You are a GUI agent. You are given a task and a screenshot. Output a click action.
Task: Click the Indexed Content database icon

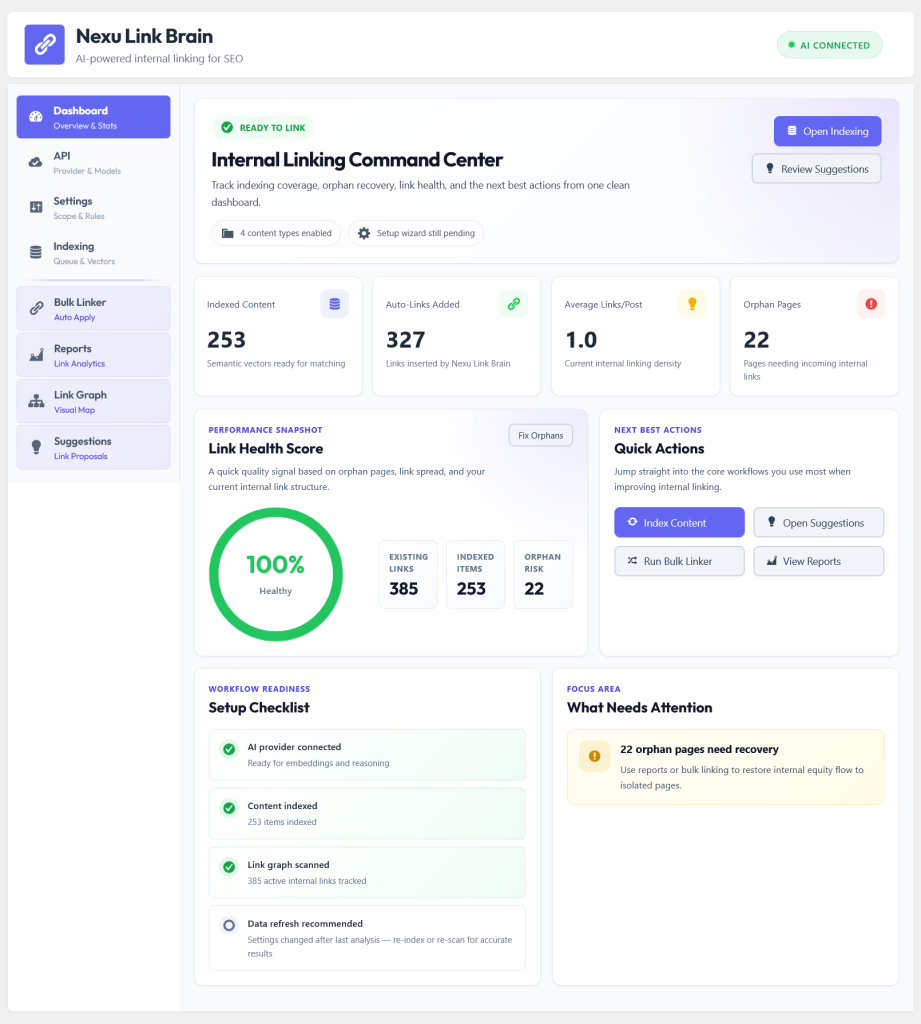pos(334,304)
